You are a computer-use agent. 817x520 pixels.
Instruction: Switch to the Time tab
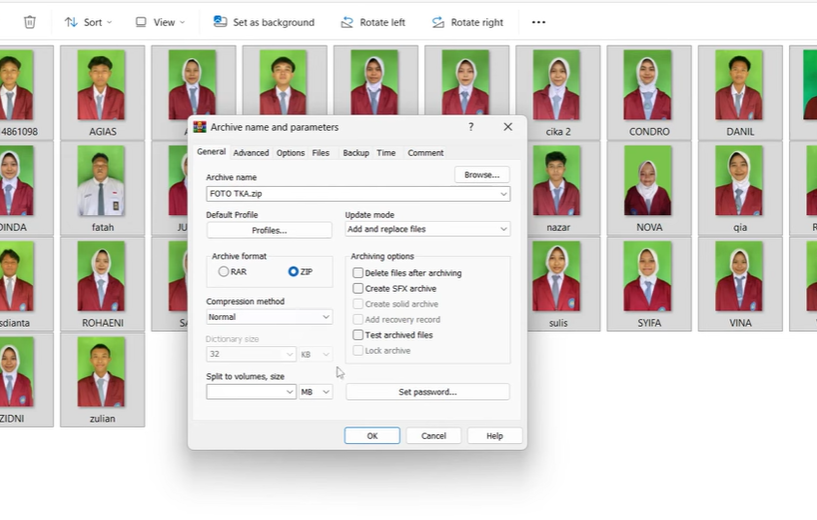click(x=386, y=153)
